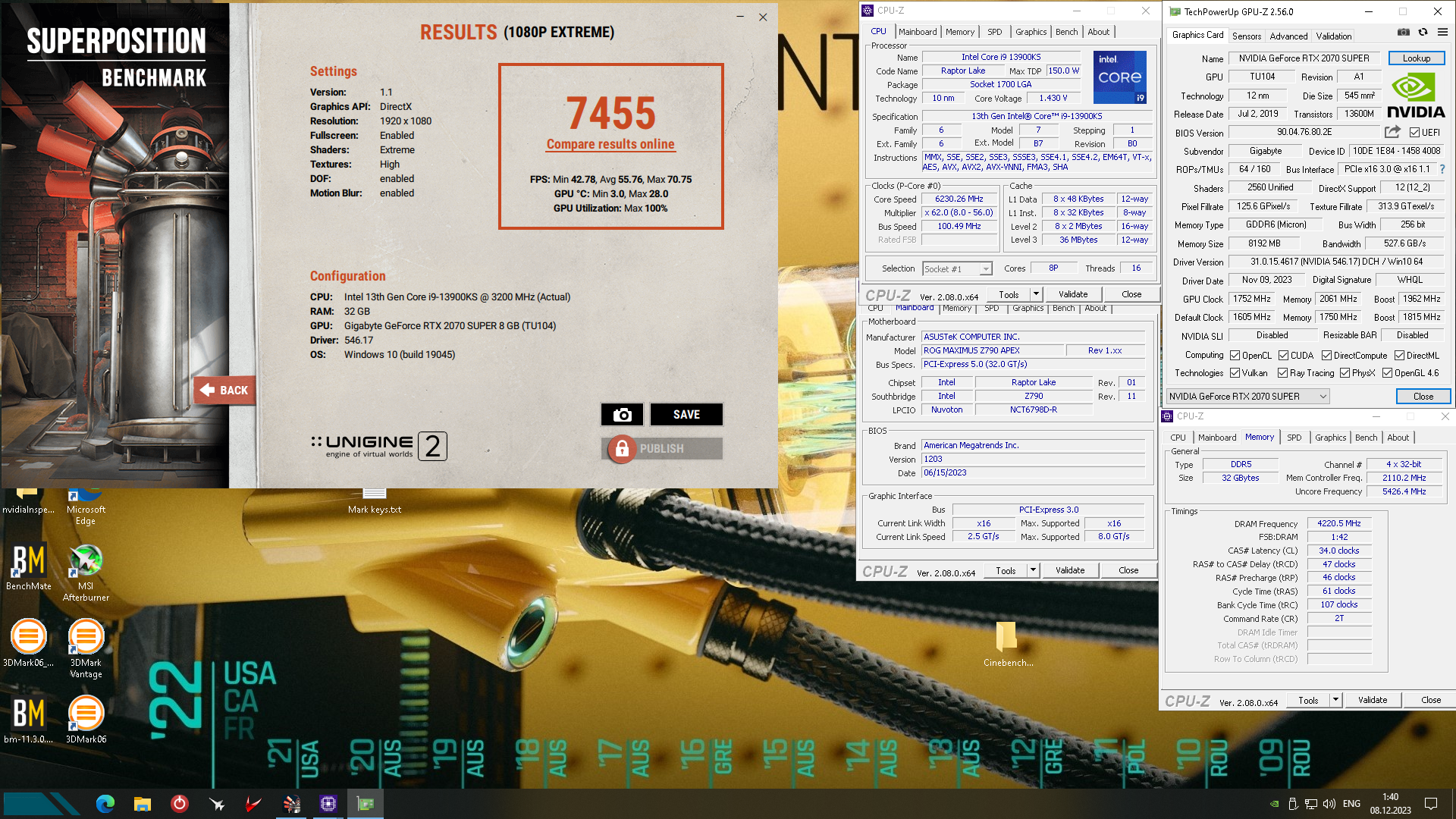Click the red power icon on taskbar
Image resolution: width=1456 pixels, height=819 pixels.
[179, 804]
